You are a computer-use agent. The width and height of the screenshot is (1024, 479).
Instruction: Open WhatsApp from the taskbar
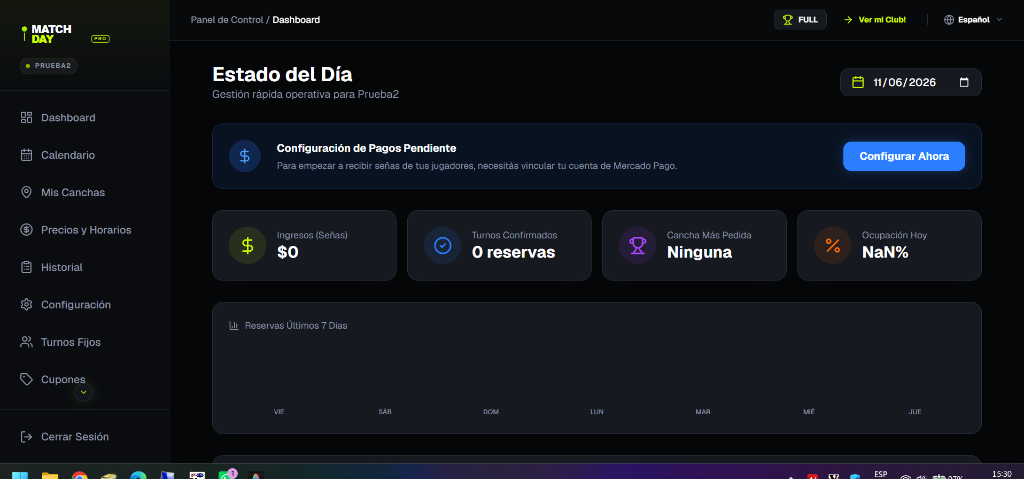coord(226,475)
